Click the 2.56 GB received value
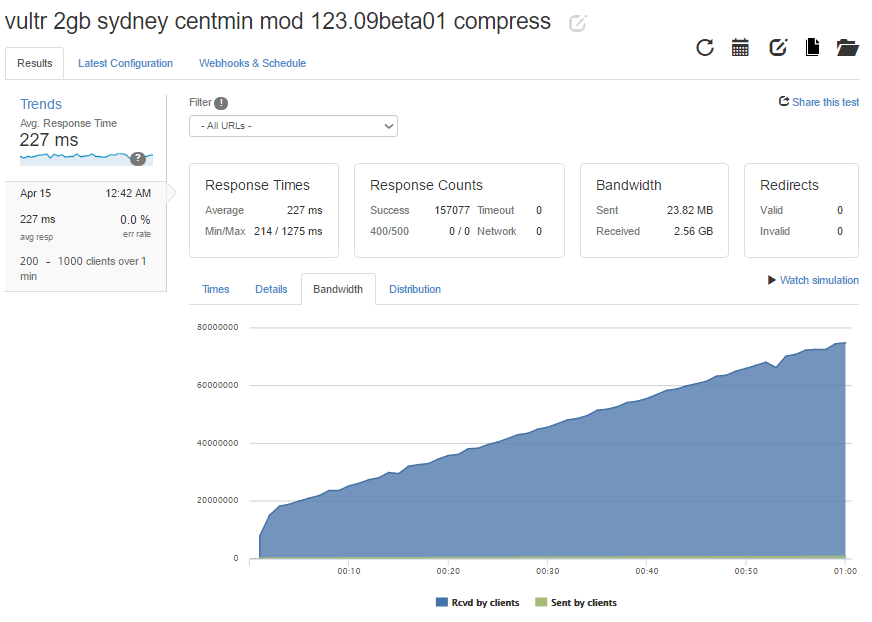The height and width of the screenshot is (622, 872). (x=693, y=231)
